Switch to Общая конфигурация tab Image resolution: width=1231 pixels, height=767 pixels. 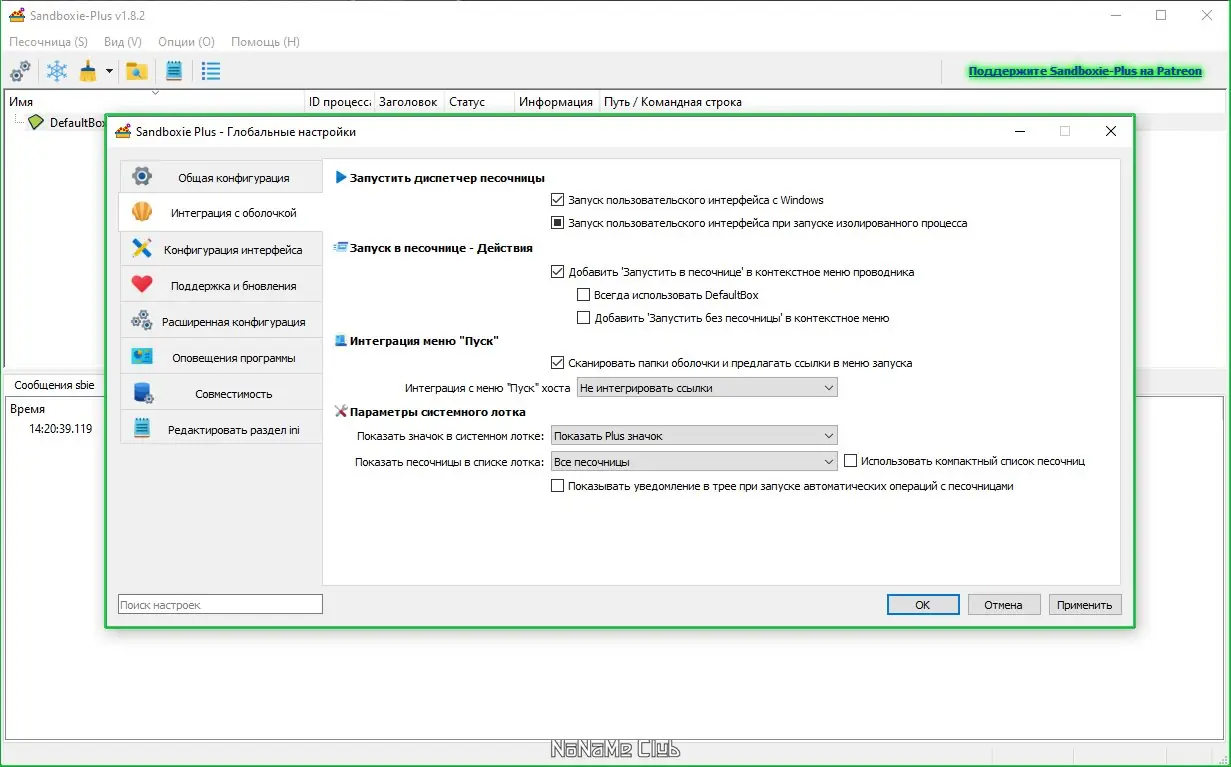pyautogui.click(x=221, y=177)
